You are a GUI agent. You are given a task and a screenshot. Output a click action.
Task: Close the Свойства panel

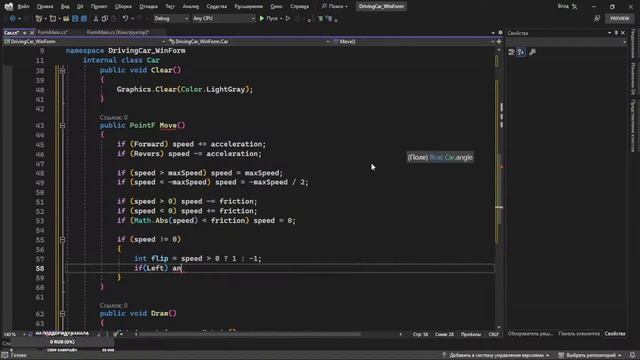coord(623,33)
